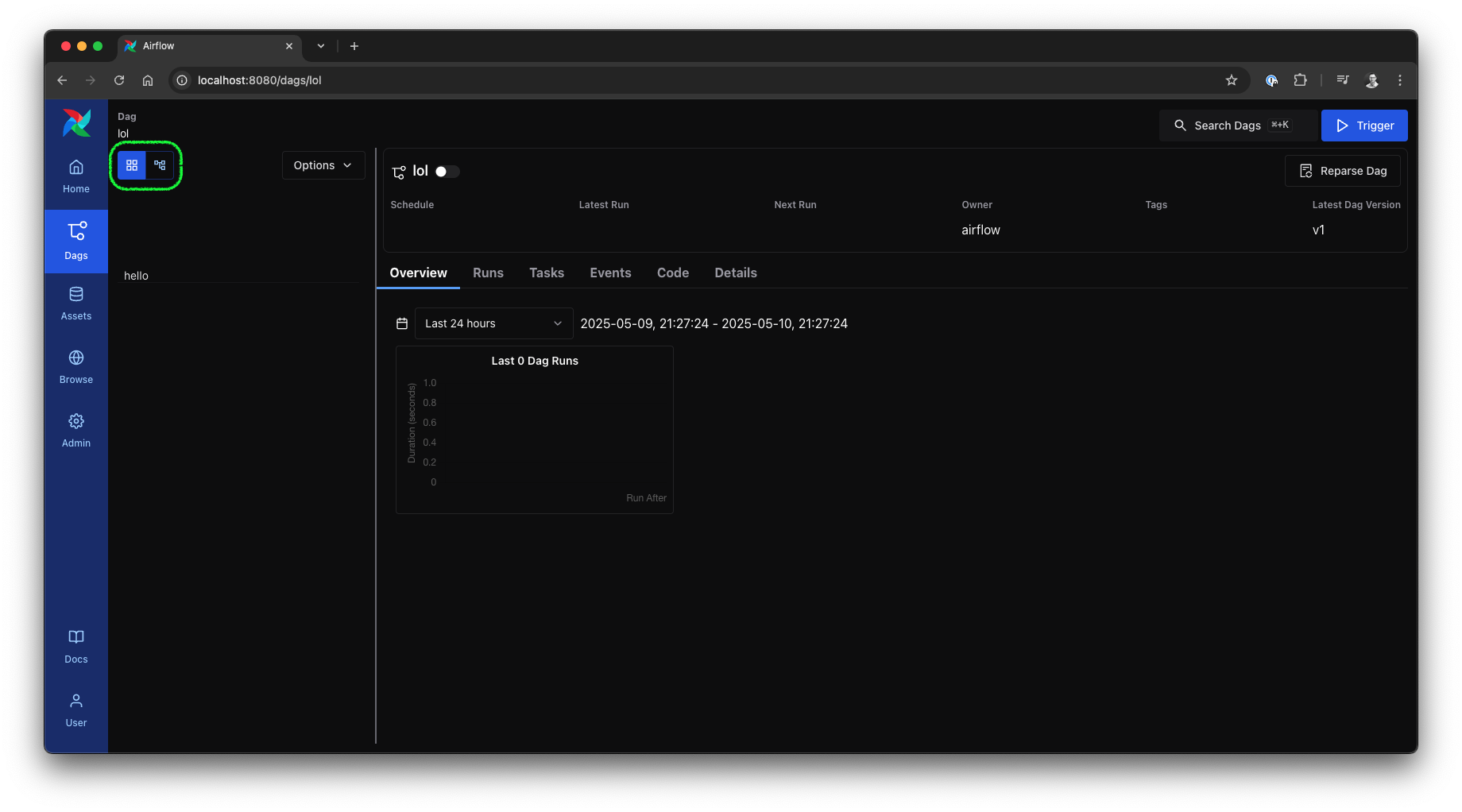Click the Reparse Dag button
1462x812 pixels.
click(1342, 170)
